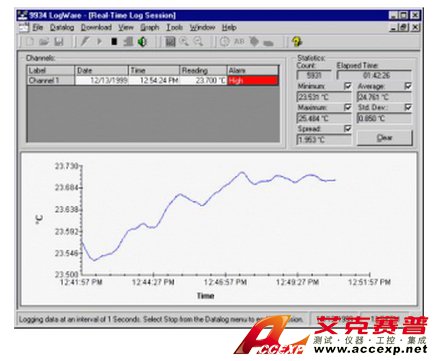Image resolution: width=435 pixels, height=361 pixels.
Task: Open the Graph menu
Action: [x=150, y=27]
